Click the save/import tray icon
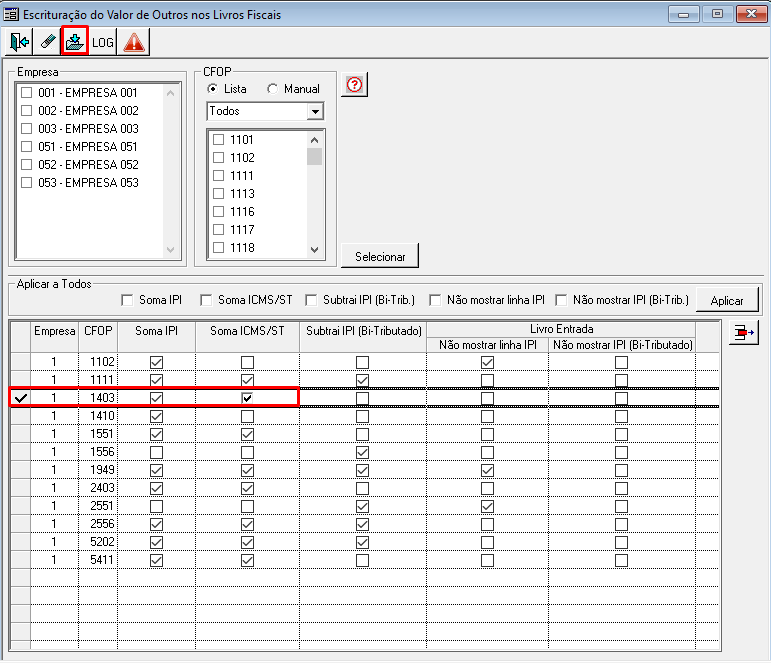The width and height of the screenshot is (771, 663). pyautogui.click(x=75, y=42)
